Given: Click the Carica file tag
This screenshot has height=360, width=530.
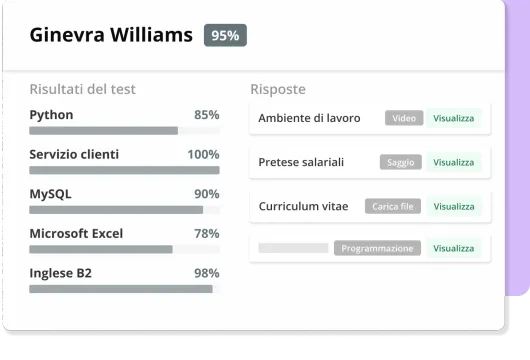Looking at the screenshot, I should point(393,206).
